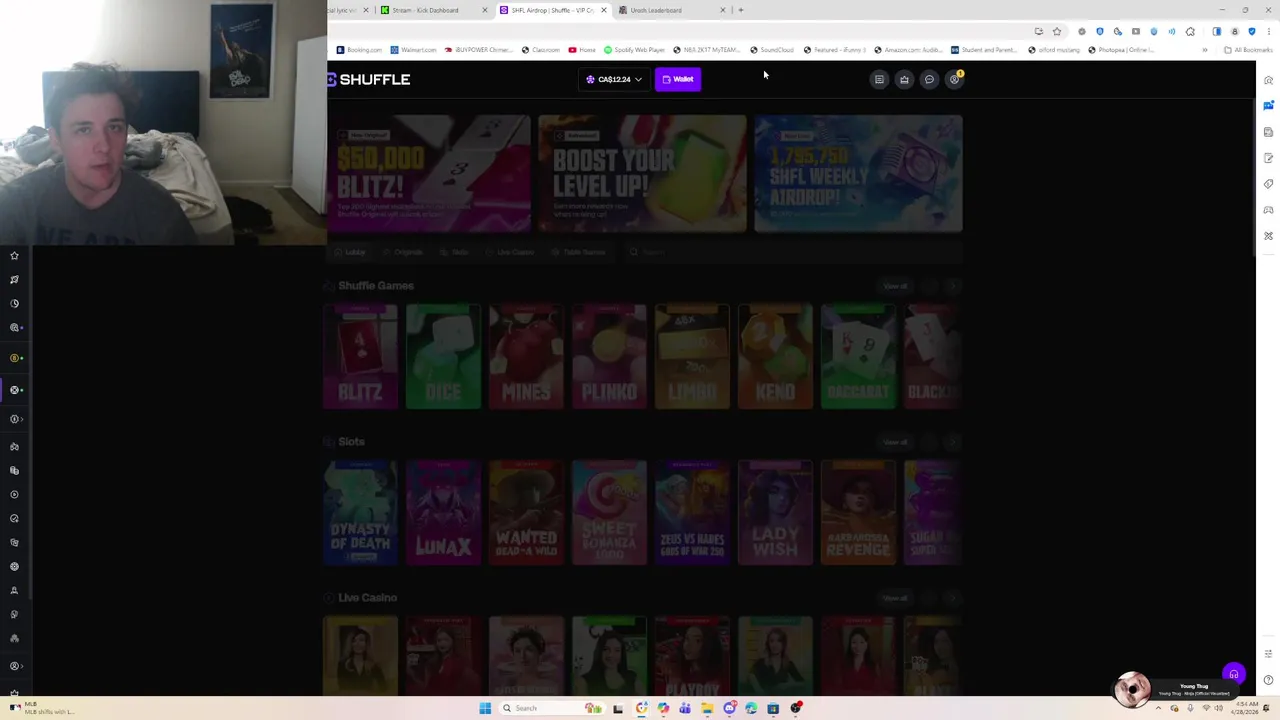Click the clock recent icon in left sidebar
Screen dimensions: 1280x720
coord(14,304)
